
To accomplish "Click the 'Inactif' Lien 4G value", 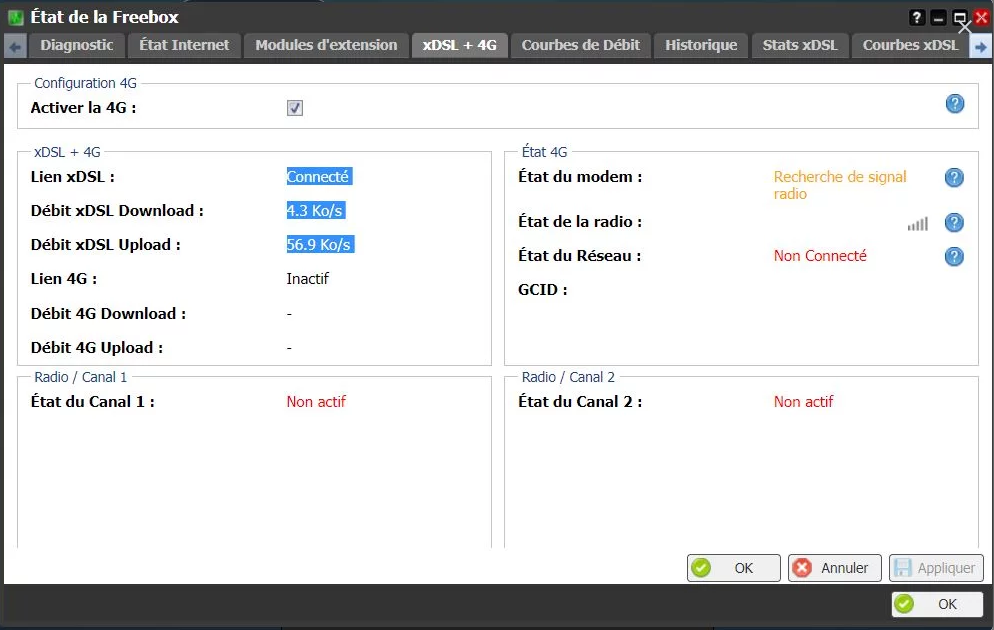I will [307, 279].
